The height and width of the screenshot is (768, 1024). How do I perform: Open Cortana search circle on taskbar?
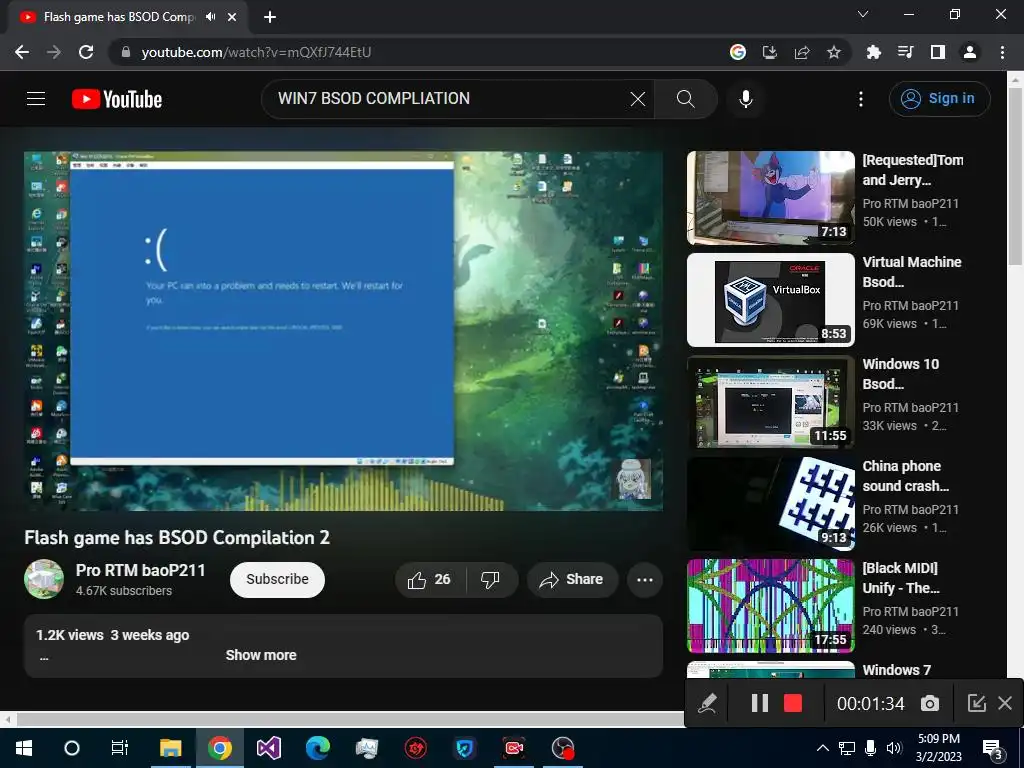(x=72, y=748)
